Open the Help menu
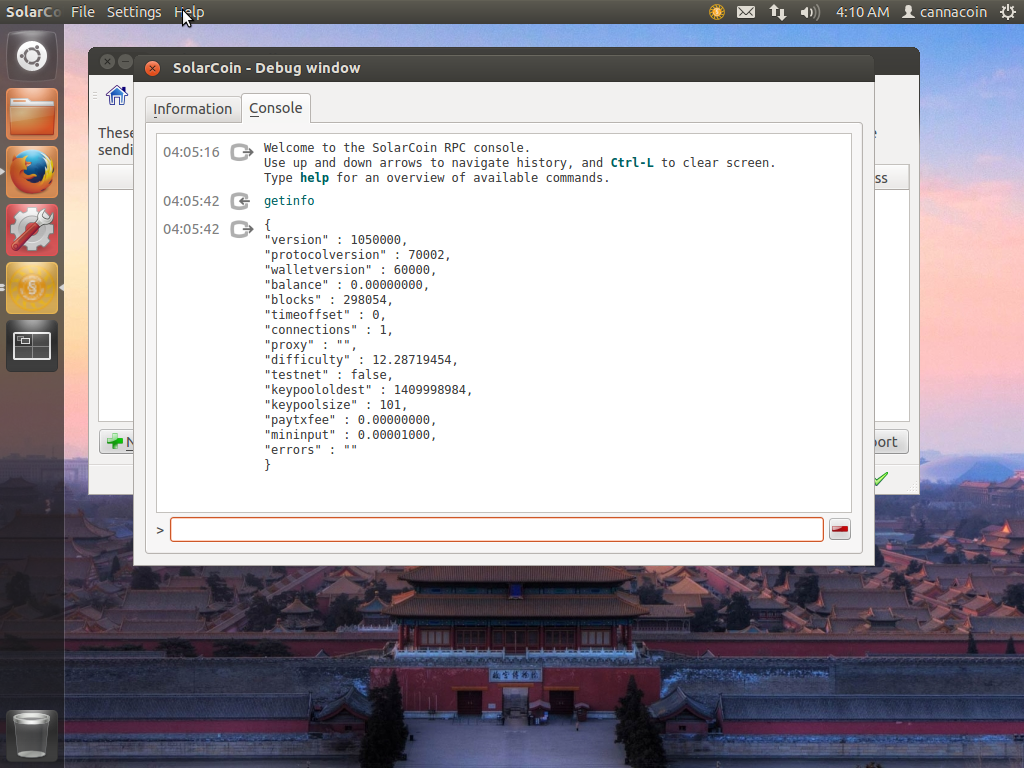This screenshot has height=768, width=1024. 189,12
